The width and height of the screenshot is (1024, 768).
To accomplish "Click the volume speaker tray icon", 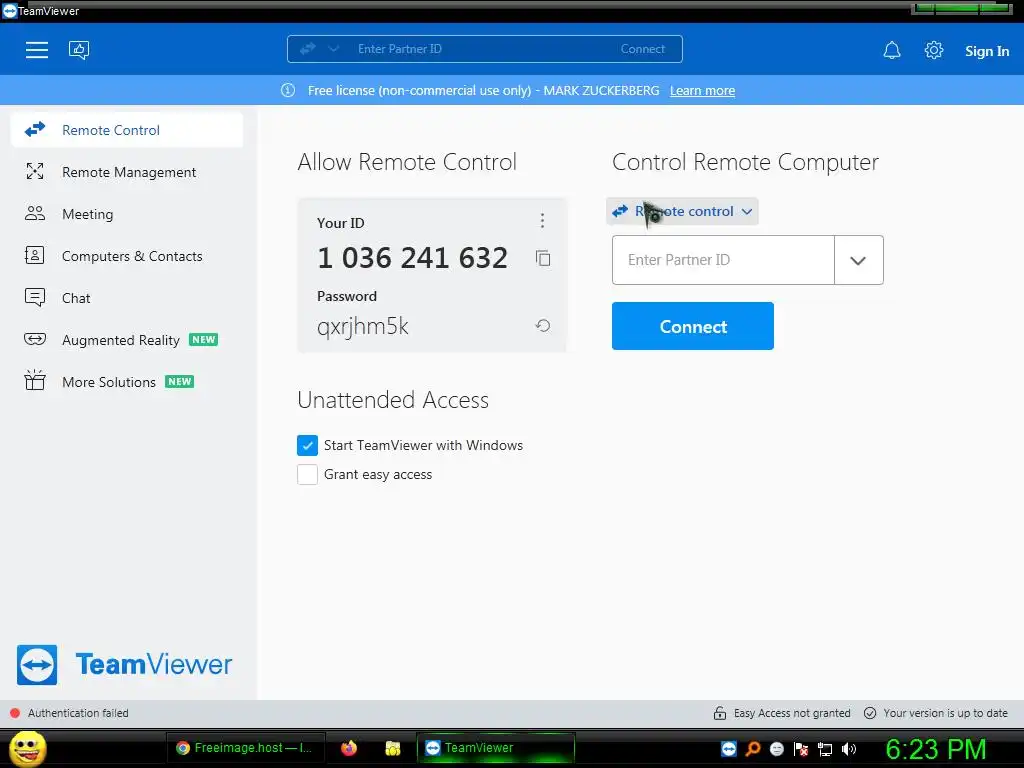I will (849, 749).
